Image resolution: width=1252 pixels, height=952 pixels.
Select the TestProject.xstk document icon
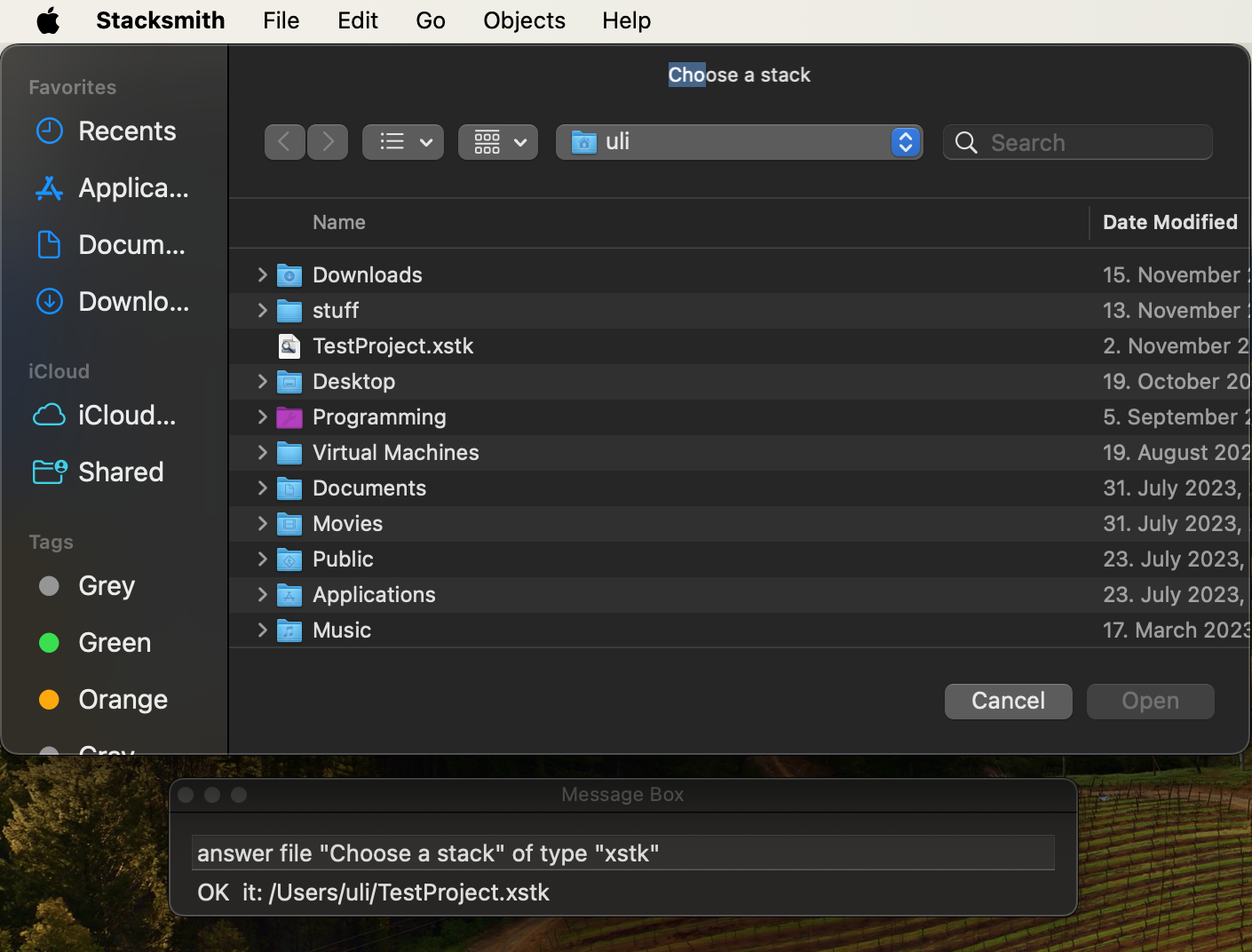click(x=289, y=345)
